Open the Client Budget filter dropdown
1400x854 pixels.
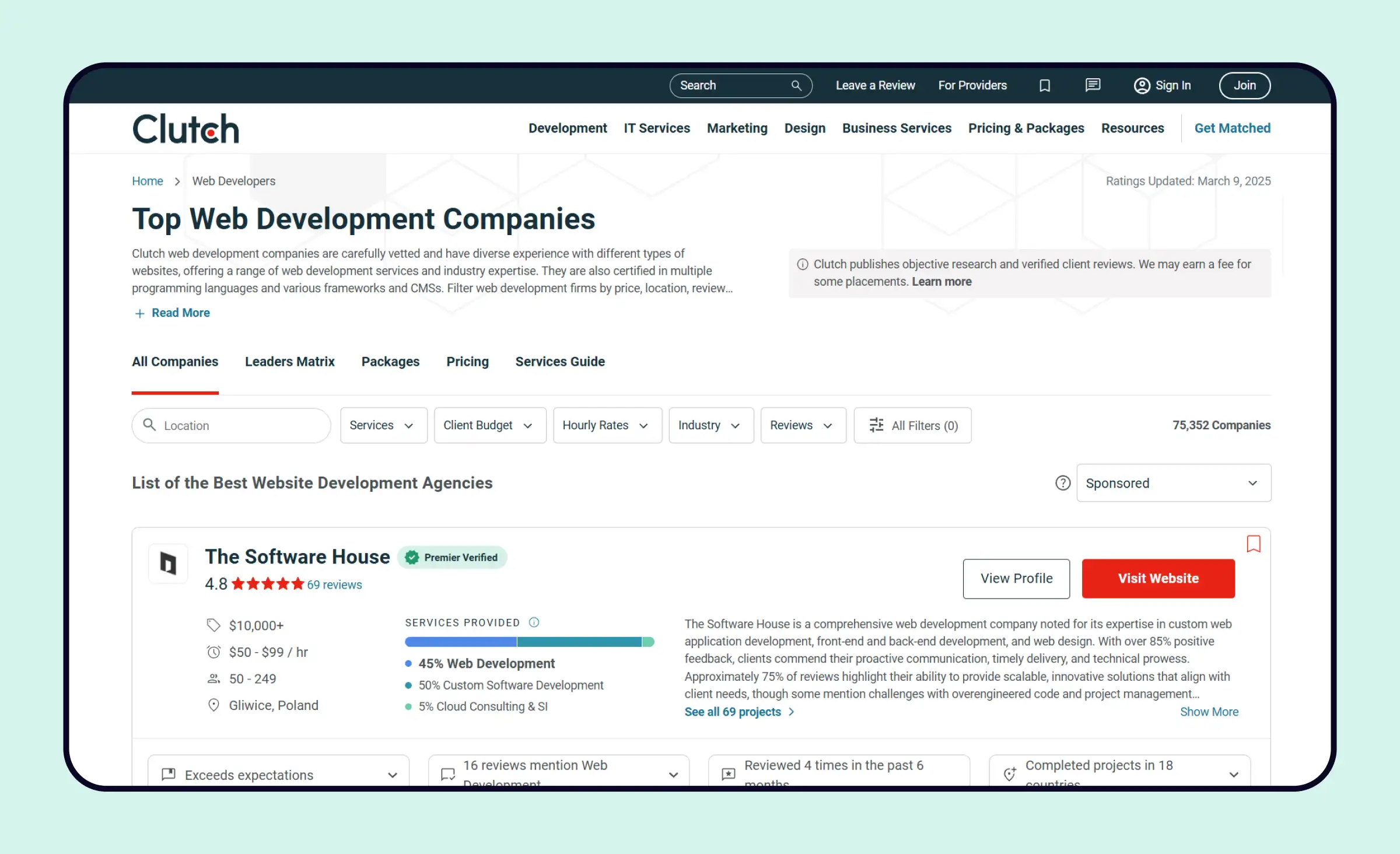[490, 425]
